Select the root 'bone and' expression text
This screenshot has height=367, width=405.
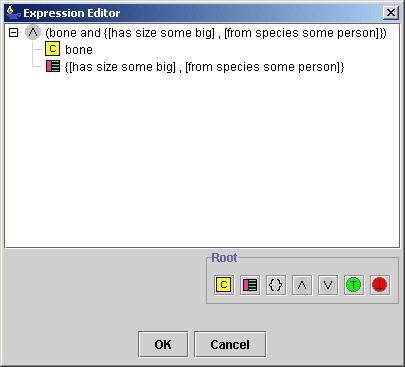(x=216, y=33)
